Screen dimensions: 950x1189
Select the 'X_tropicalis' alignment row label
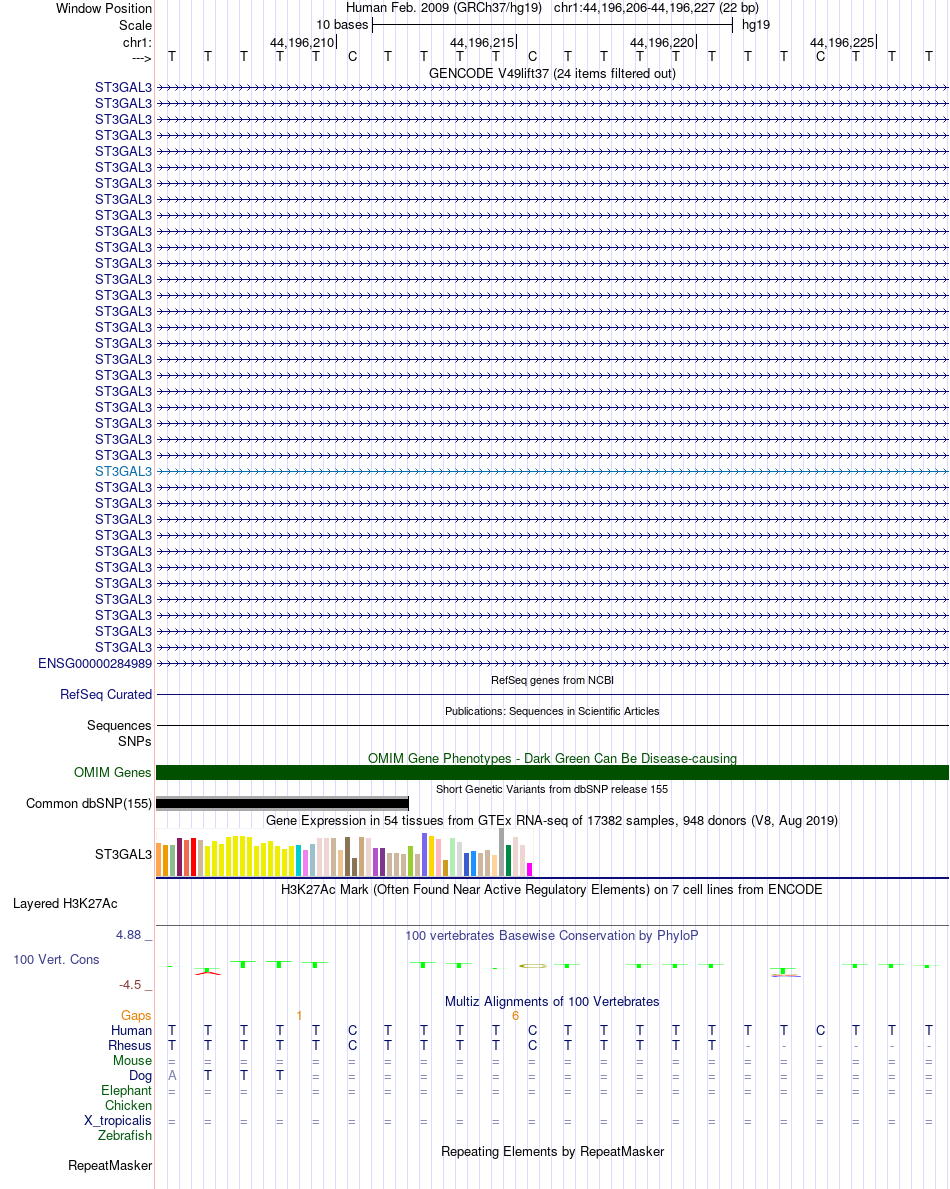pos(118,1121)
